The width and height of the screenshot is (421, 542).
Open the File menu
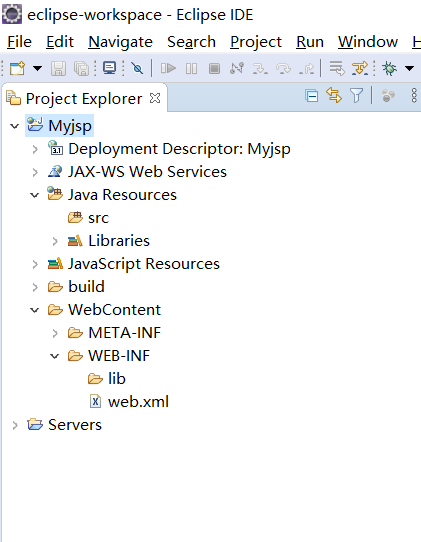tap(19, 42)
